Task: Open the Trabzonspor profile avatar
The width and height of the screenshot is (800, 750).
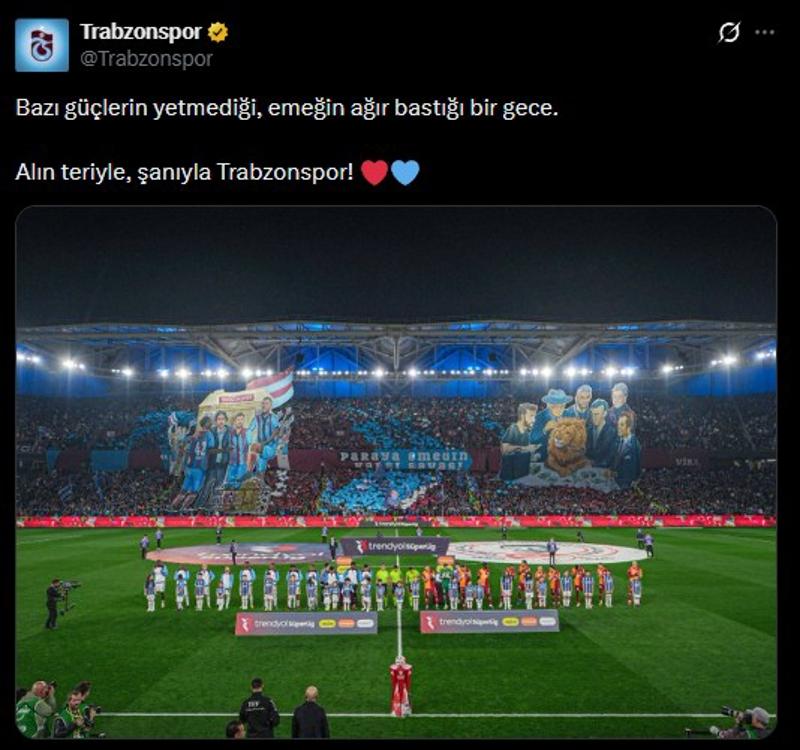Action: click(42, 45)
